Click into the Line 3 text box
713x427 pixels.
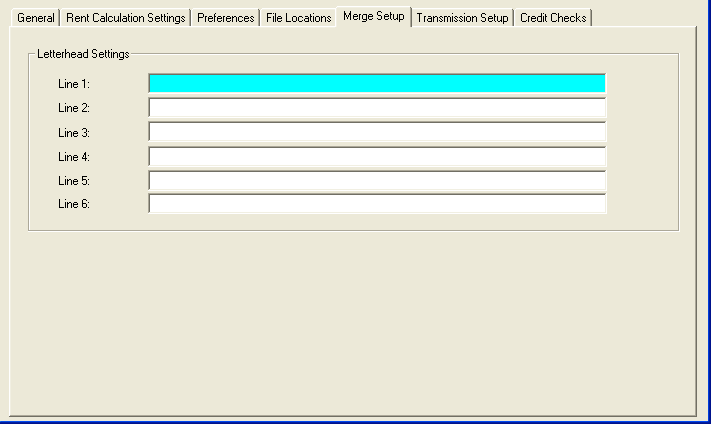point(377,132)
